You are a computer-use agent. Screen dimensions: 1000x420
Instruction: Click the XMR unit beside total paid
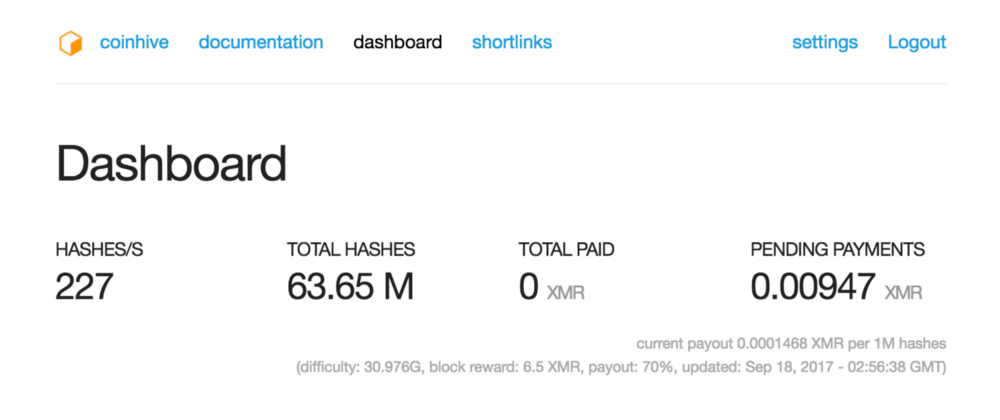click(566, 294)
